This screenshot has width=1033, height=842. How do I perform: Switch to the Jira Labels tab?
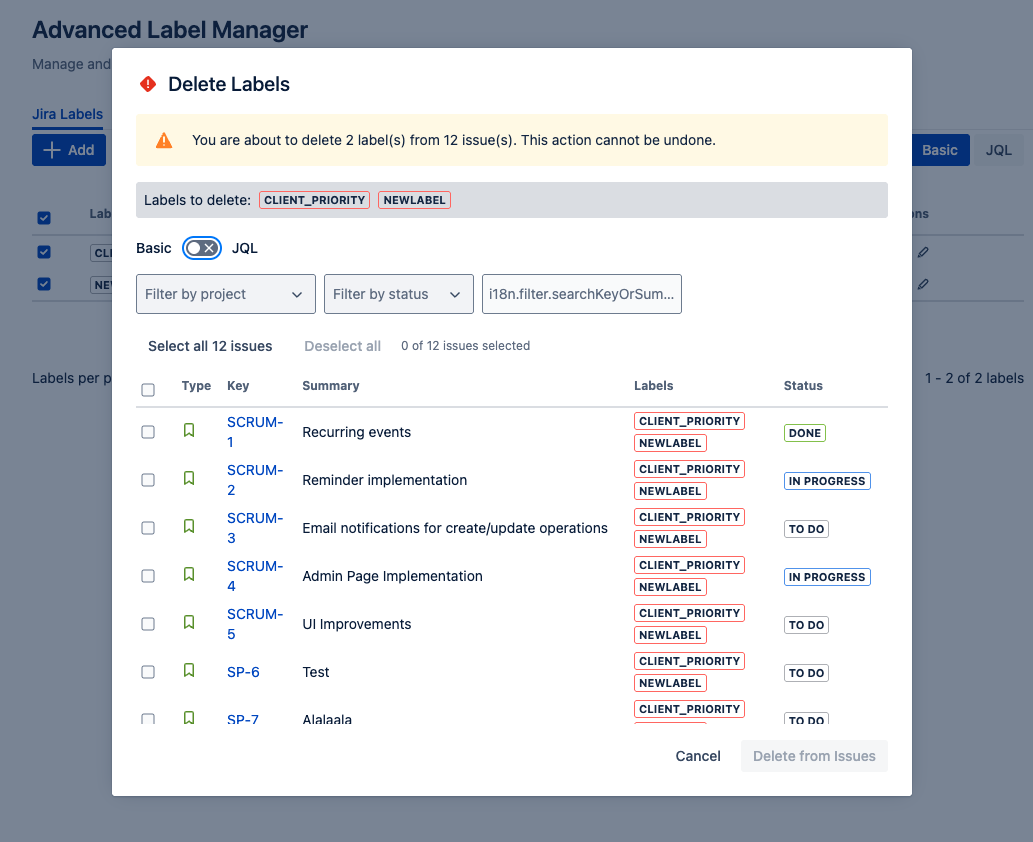(67, 114)
